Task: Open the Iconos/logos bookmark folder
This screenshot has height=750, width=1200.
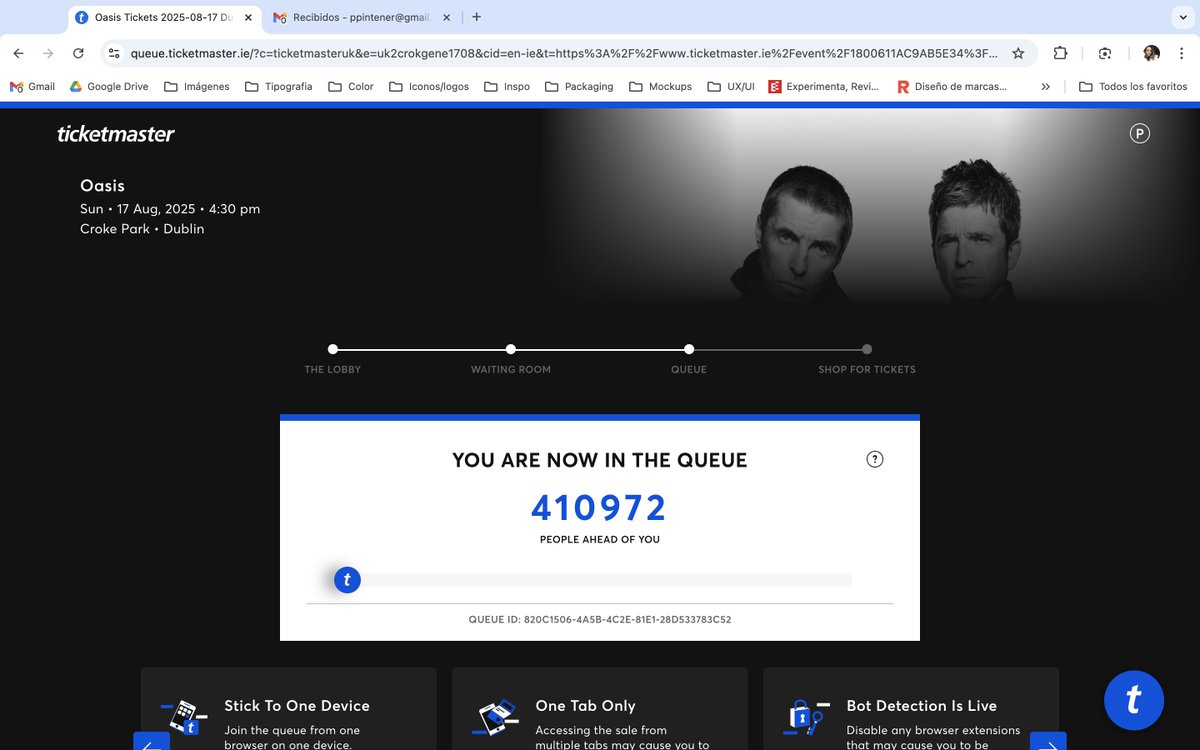Action: [429, 86]
